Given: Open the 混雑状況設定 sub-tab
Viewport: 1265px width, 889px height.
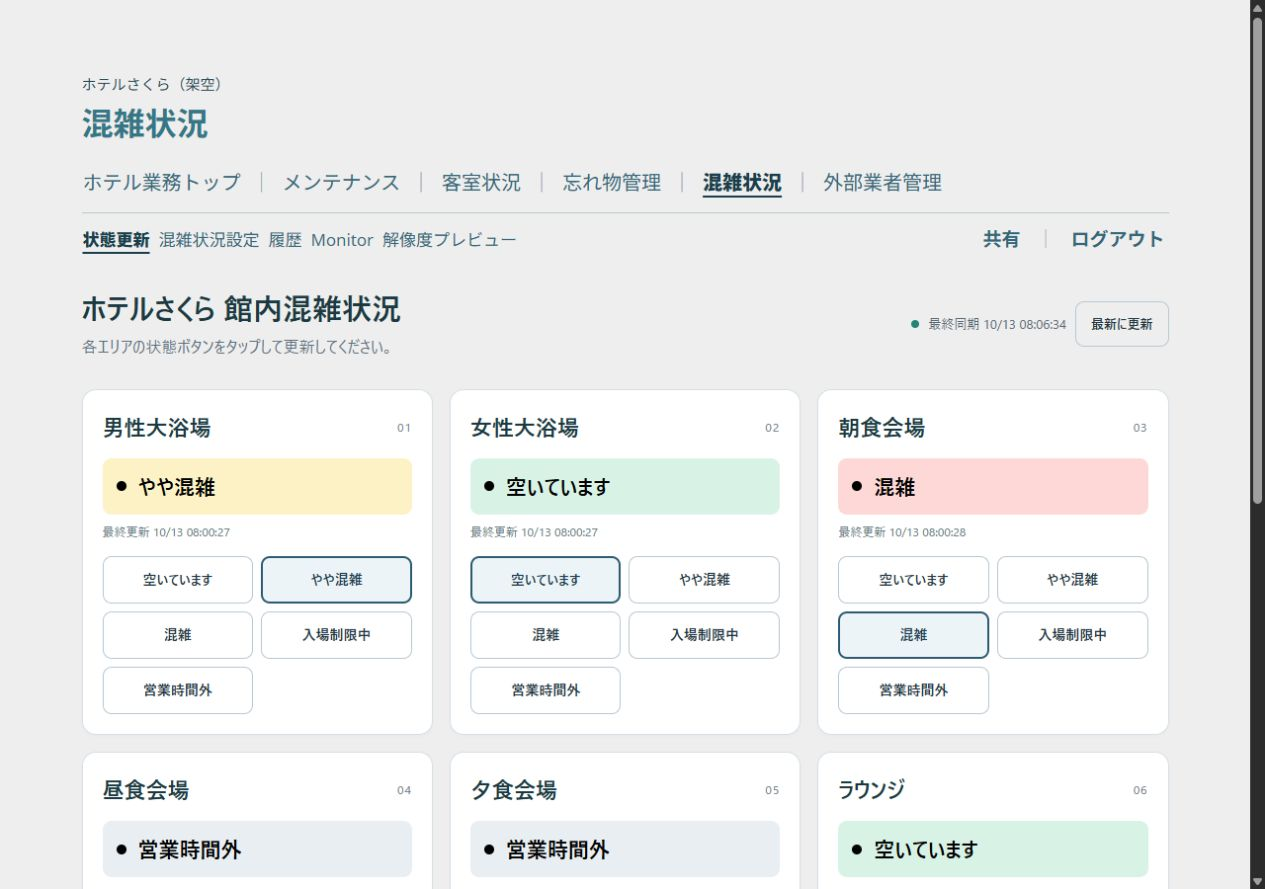Looking at the screenshot, I should (x=209, y=240).
